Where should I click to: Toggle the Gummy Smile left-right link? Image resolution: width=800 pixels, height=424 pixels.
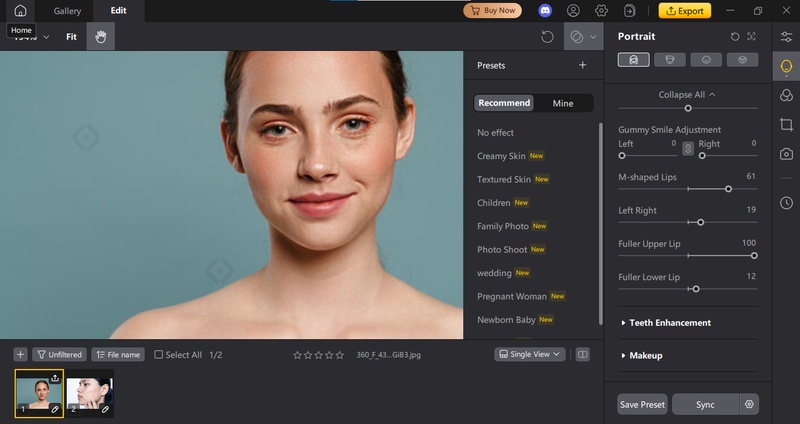click(687, 149)
